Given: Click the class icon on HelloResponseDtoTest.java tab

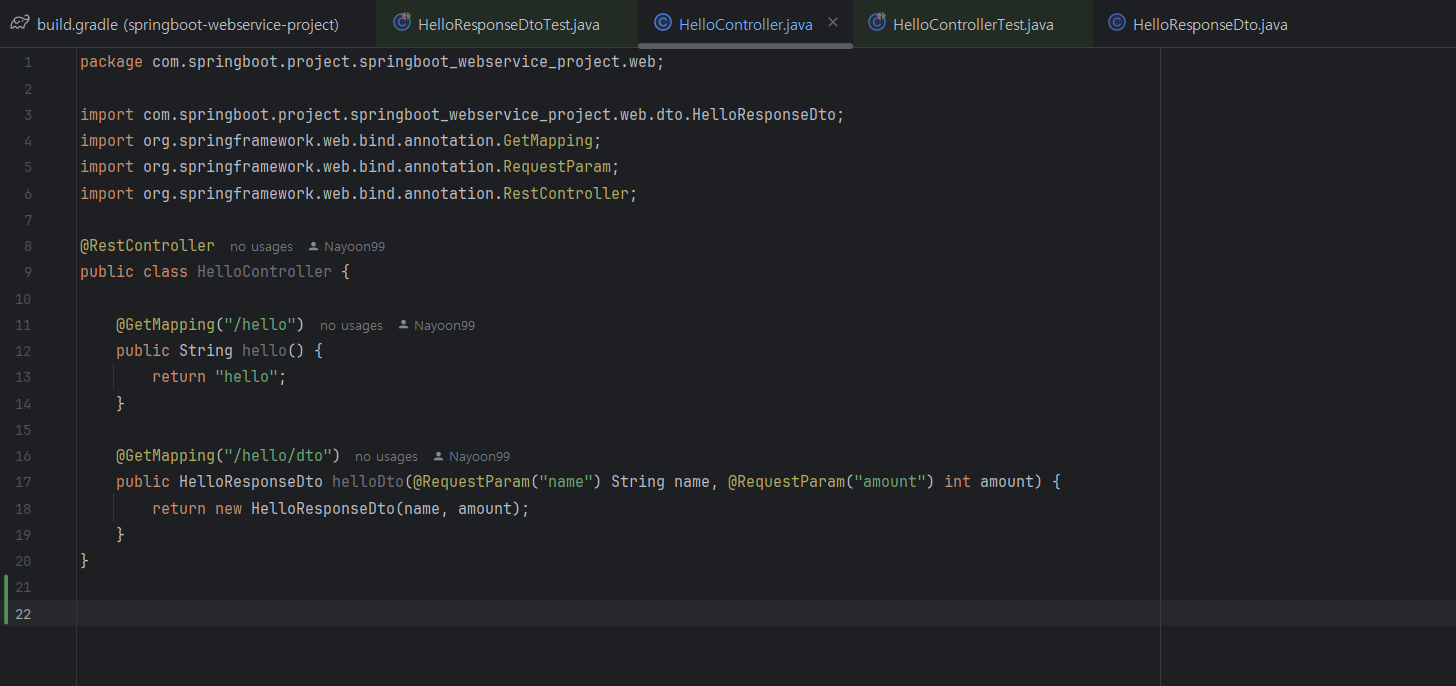Looking at the screenshot, I should pos(402,23).
